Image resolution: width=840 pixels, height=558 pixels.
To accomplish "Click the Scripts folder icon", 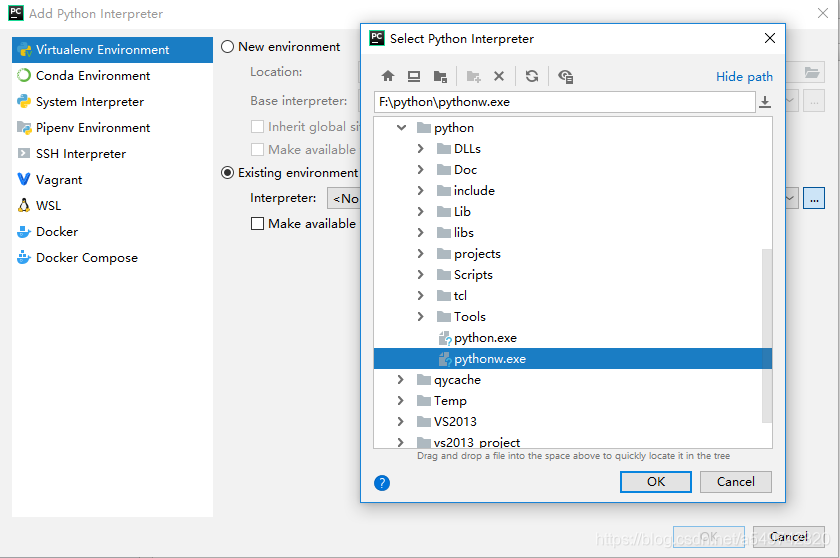I will [444, 275].
